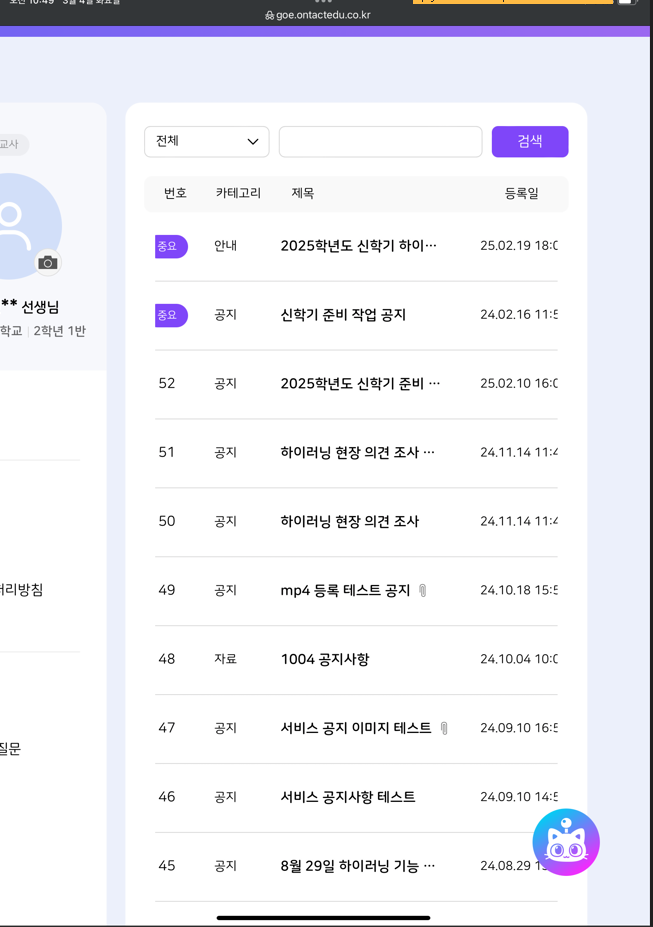
Task: Click the 등록일 column header
Action: coord(521,194)
